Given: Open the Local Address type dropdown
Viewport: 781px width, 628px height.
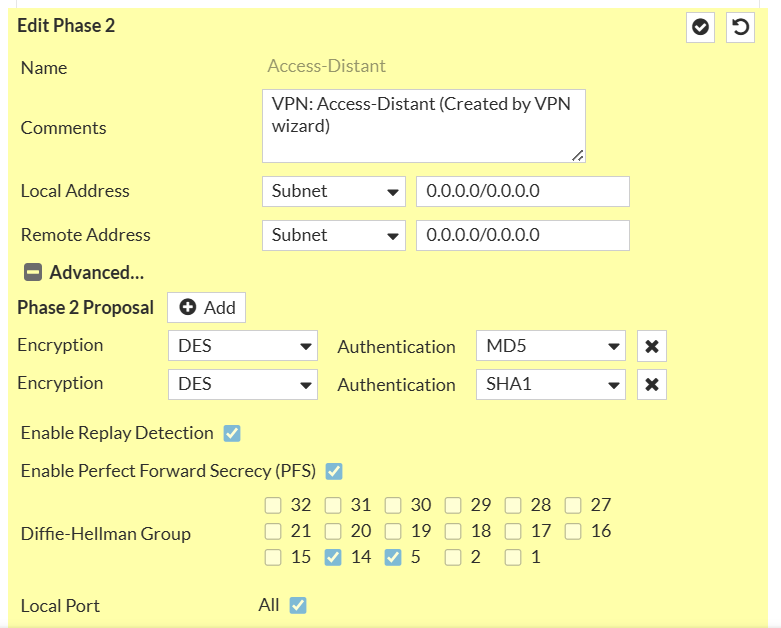Looking at the screenshot, I should 333,191.
